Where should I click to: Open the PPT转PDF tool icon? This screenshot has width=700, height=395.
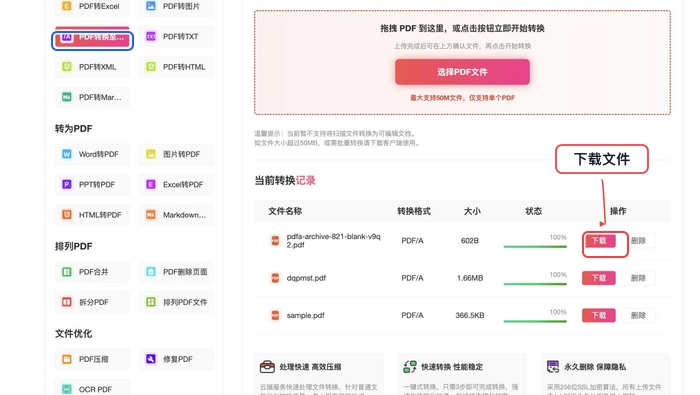click(x=67, y=184)
